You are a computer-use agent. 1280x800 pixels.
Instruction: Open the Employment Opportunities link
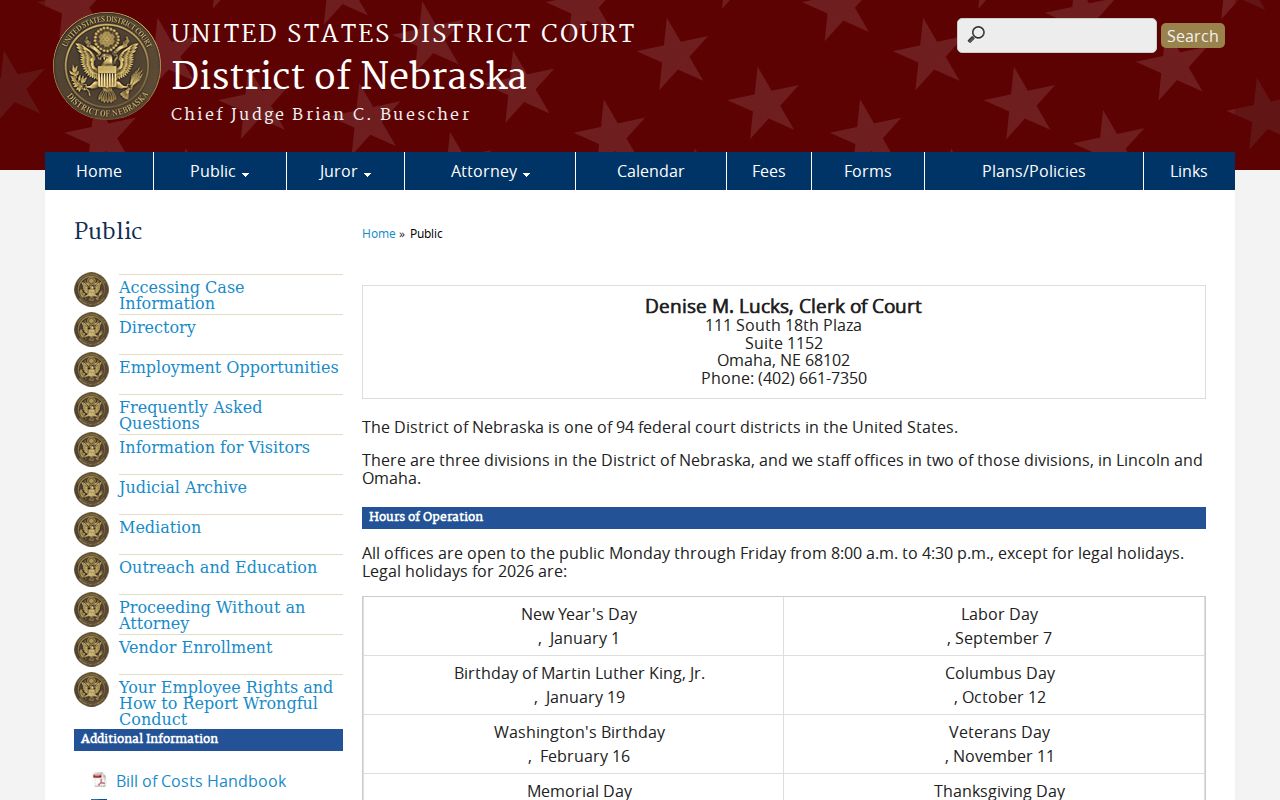pos(229,367)
